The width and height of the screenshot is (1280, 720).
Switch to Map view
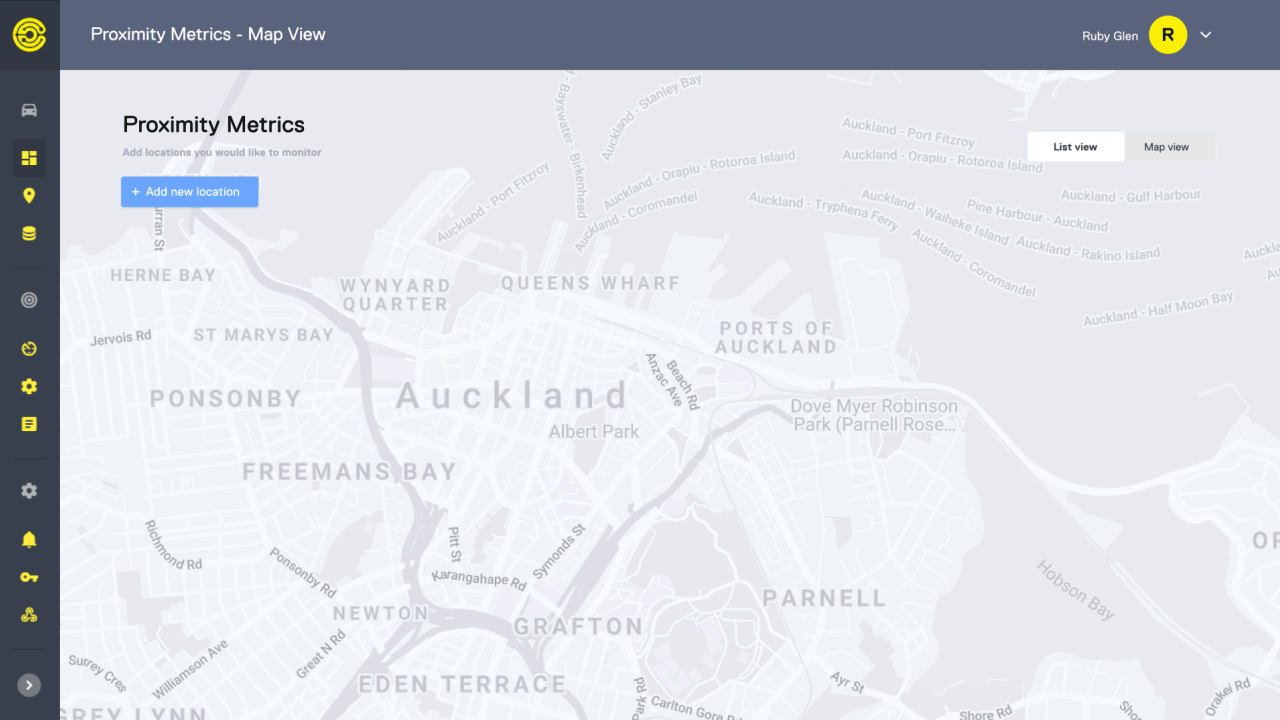point(1167,147)
